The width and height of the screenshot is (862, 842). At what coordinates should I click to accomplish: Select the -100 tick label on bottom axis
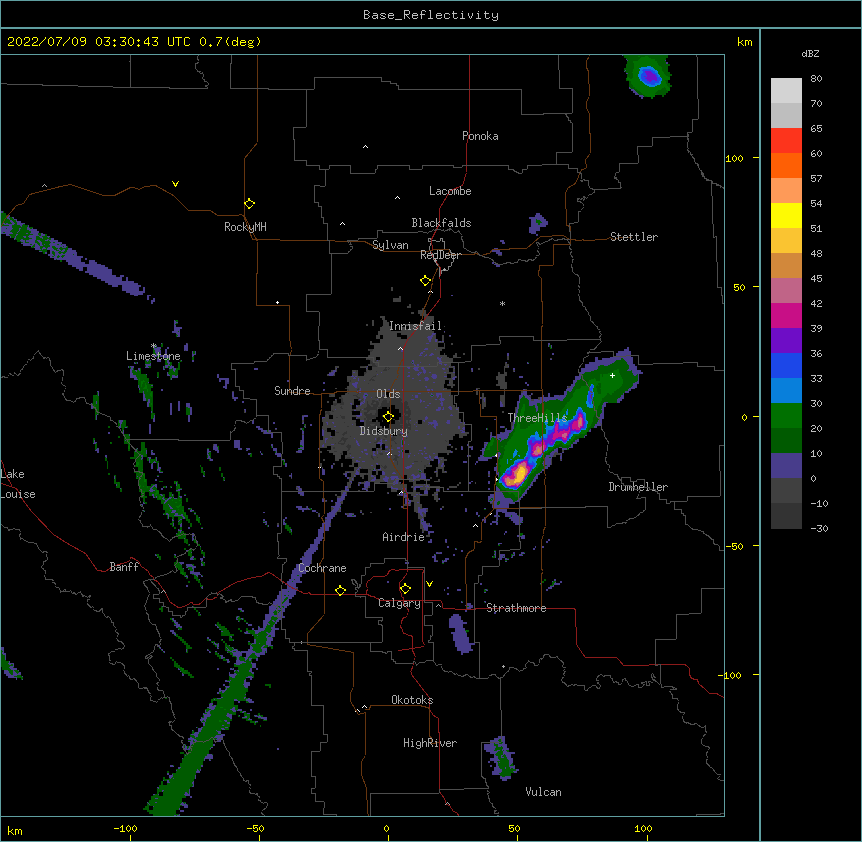(x=125, y=829)
